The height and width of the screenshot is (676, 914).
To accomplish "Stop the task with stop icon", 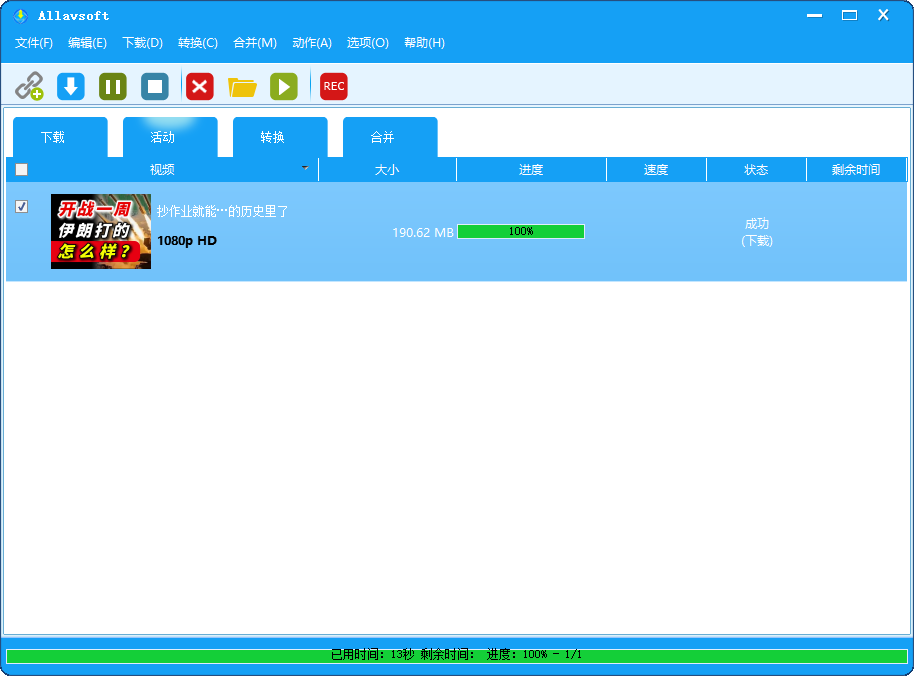I will [x=155, y=86].
